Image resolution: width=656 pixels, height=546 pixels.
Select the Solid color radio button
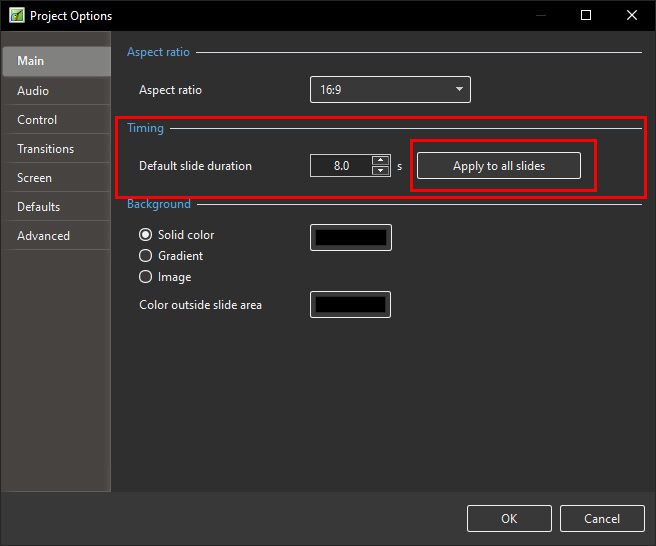pos(146,235)
